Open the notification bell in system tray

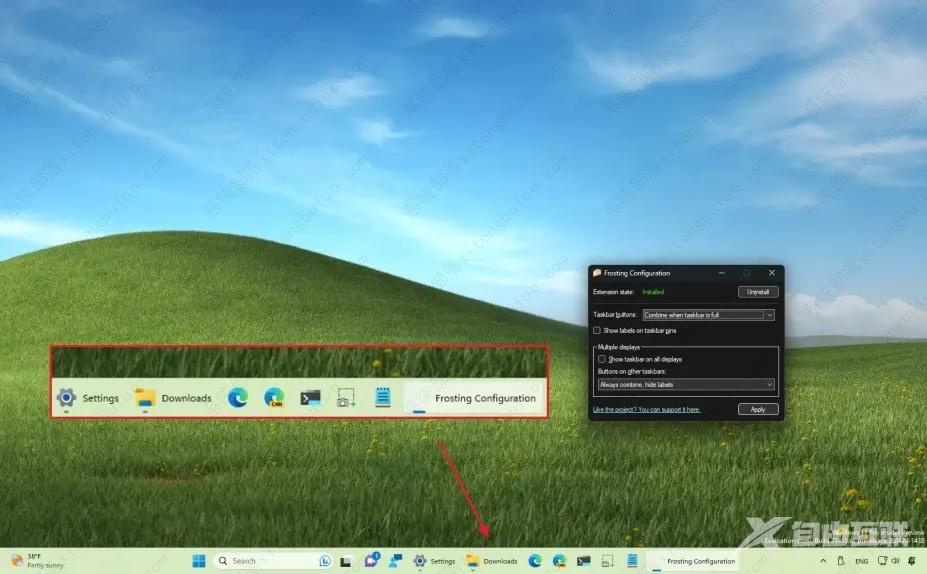[x=912, y=560]
